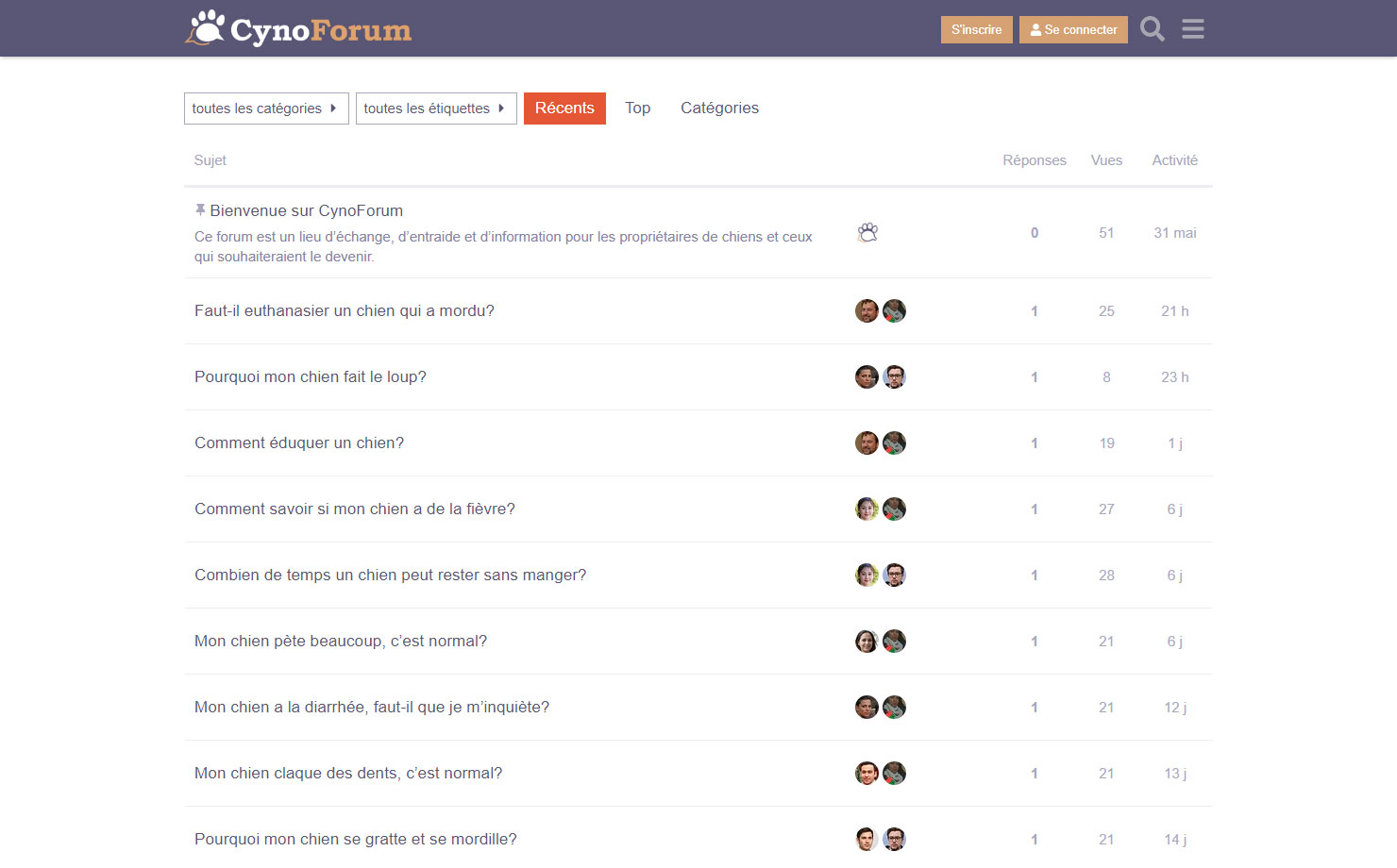This screenshot has height=868, width=1397.
Task: Click first poster avatar on 'Faut-il euthanasier' topic
Action: (867, 310)
